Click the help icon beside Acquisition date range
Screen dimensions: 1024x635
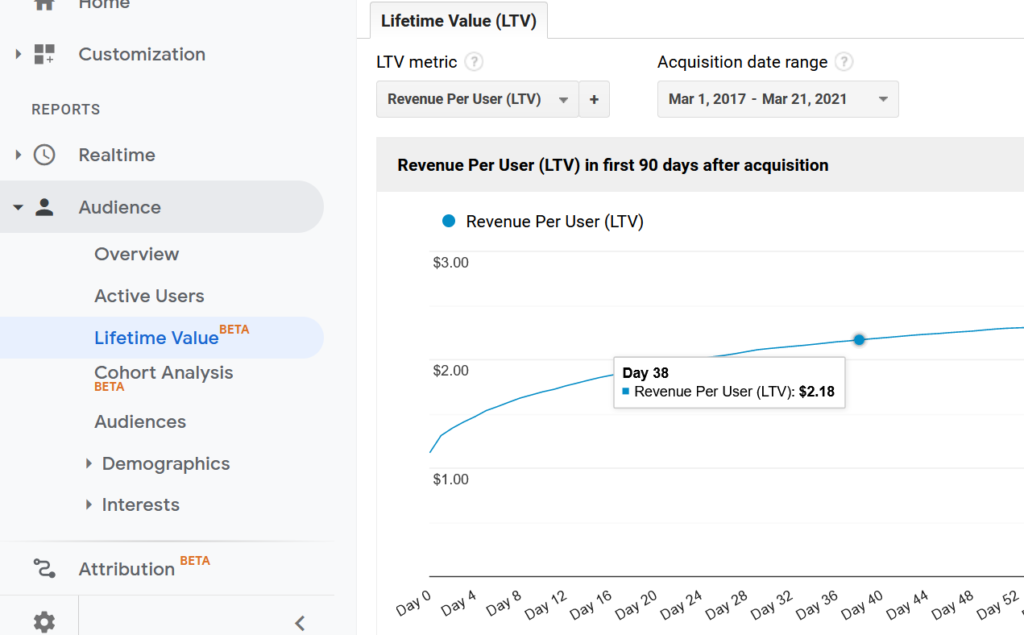843,61
